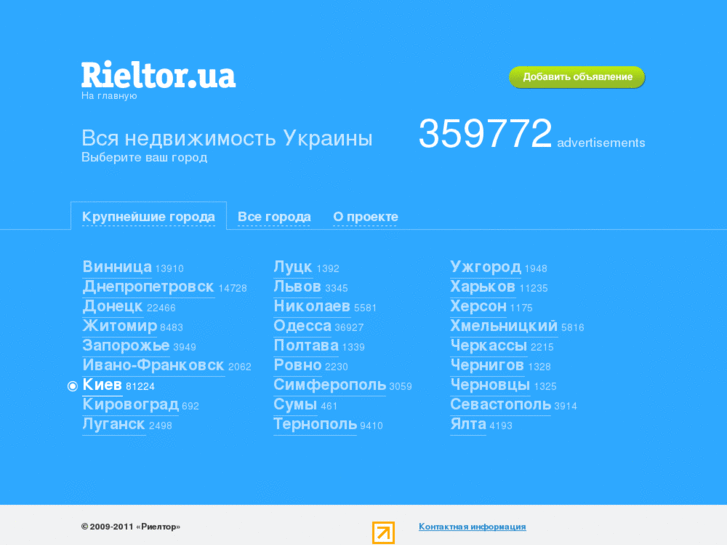Switch to the Все города tab
727x545 pixels.
pyautogui.click(x=274, y=217)
